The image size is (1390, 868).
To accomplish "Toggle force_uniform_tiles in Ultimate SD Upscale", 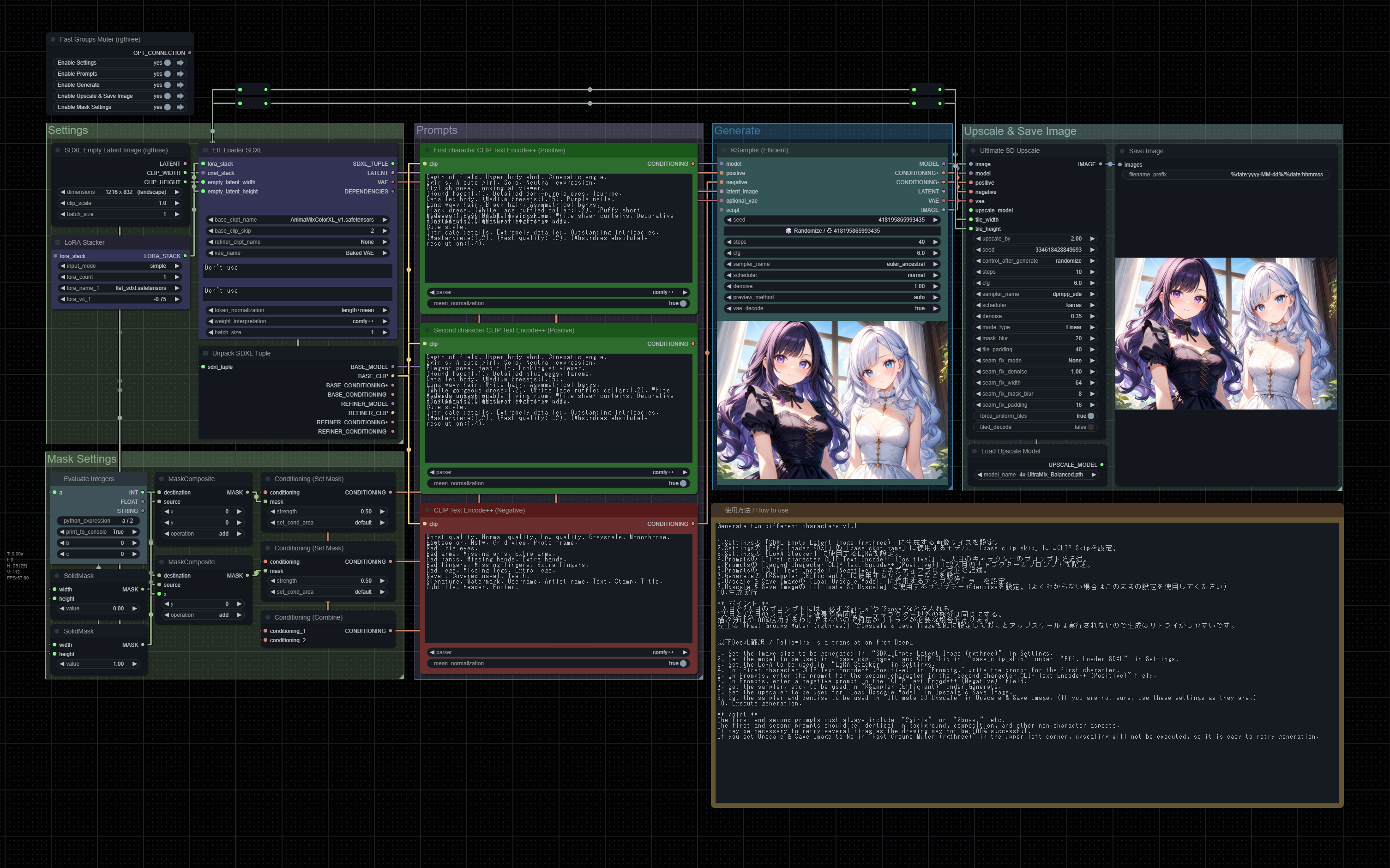I will click(x=1090, y=416).
